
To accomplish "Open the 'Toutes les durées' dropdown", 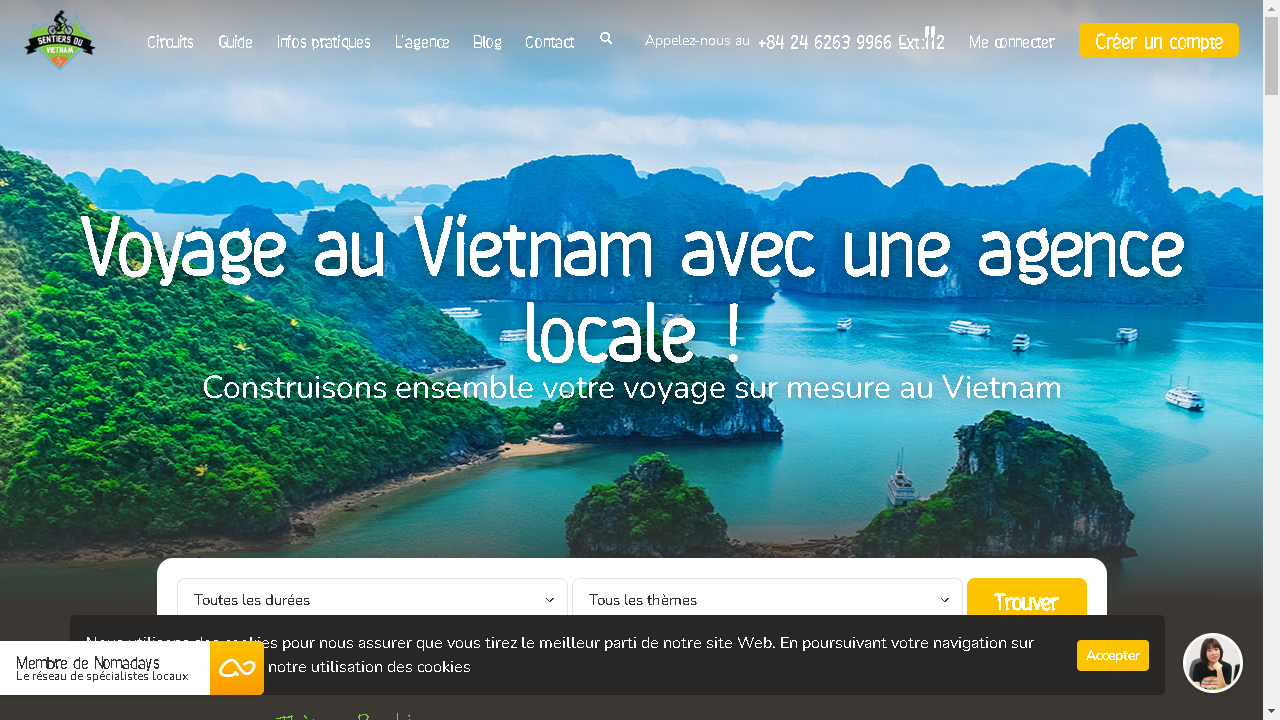I will click(x=372, y=600).
